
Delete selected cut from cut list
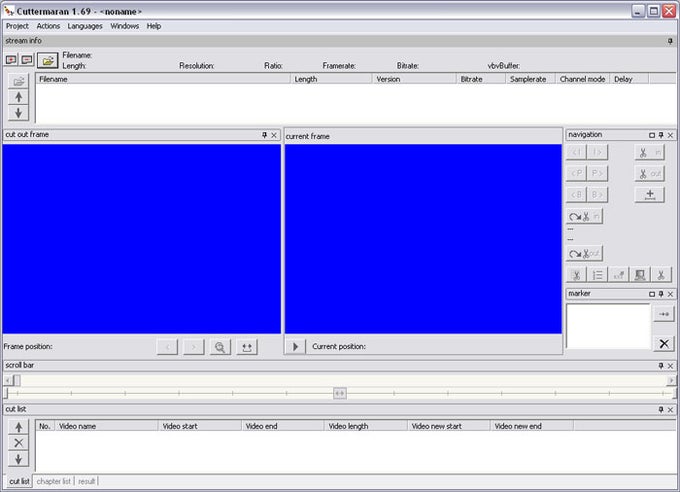pyautogui.click(x=19, y=443)
